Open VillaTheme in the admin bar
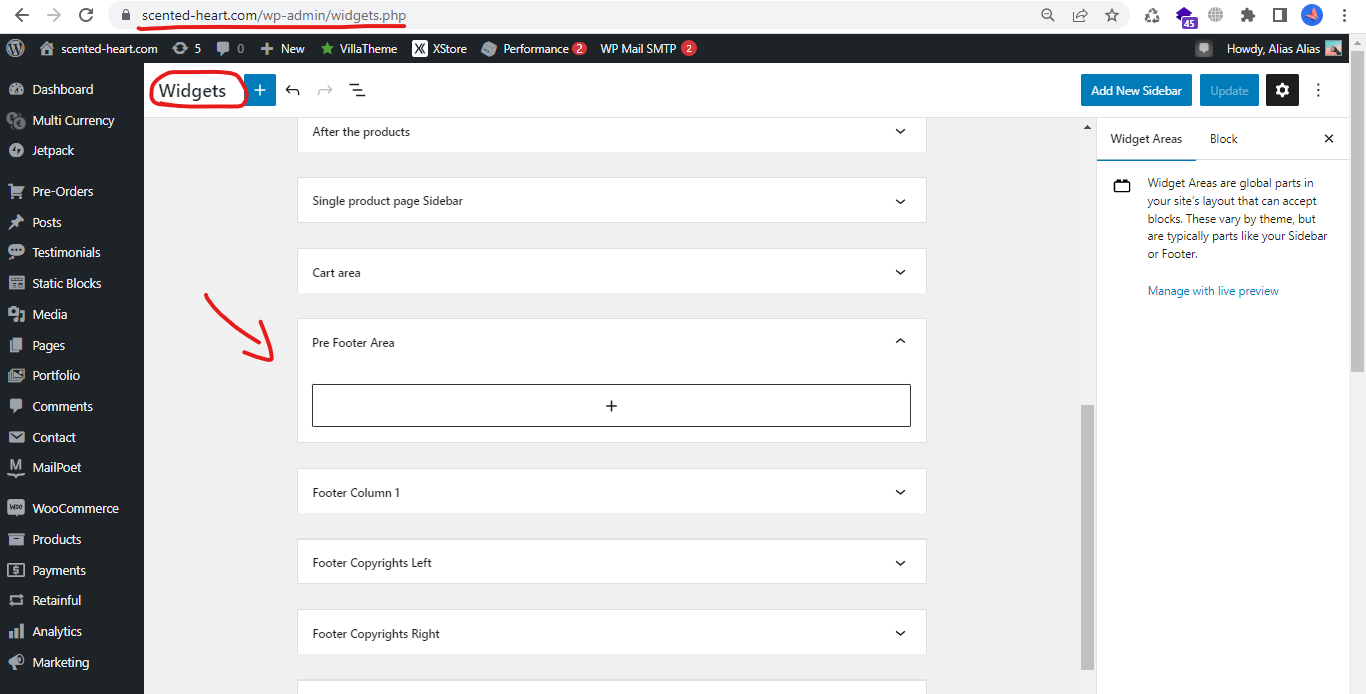Screen dimensions: 1366x694 point(358,48)
